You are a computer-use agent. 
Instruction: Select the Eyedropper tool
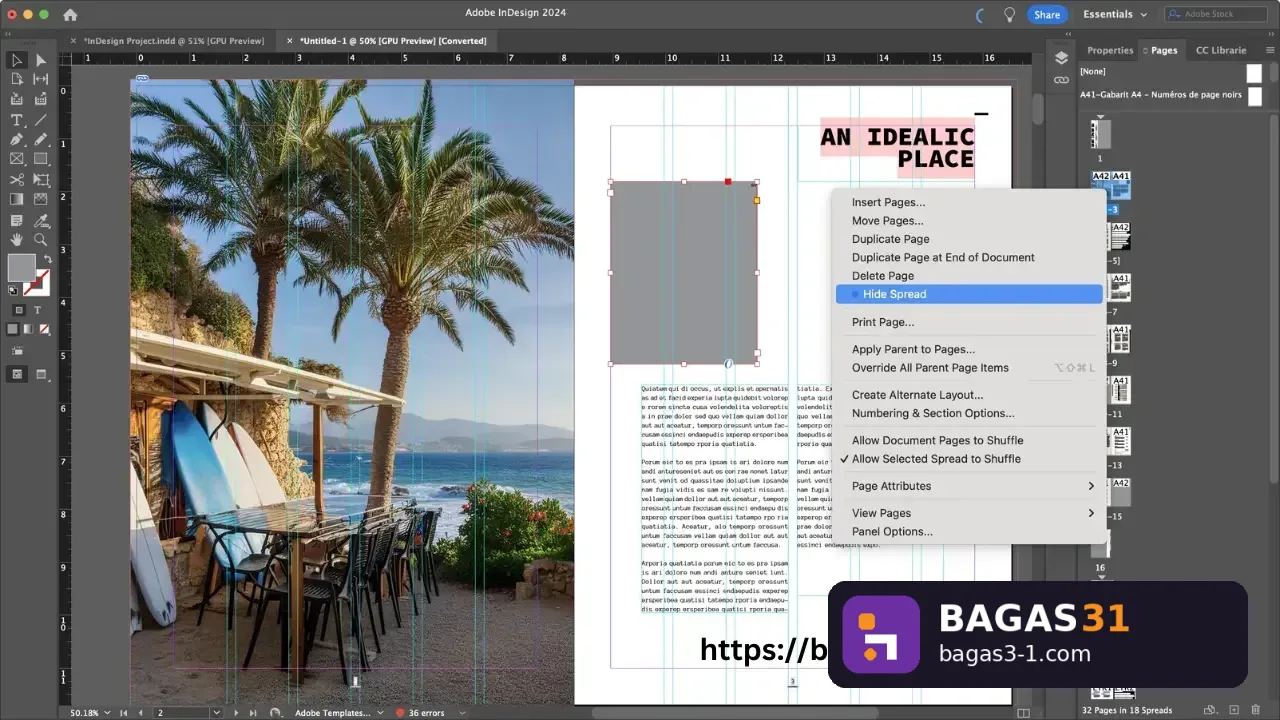point(41,220)
